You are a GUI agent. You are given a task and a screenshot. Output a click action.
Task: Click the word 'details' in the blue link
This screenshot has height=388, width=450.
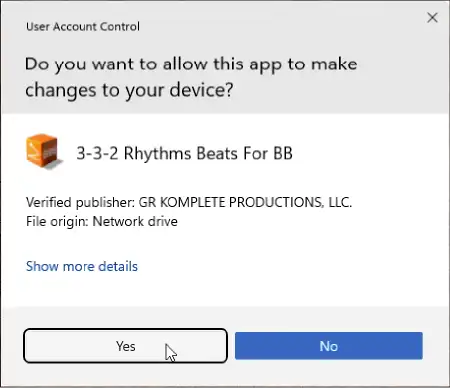(118, 266)
